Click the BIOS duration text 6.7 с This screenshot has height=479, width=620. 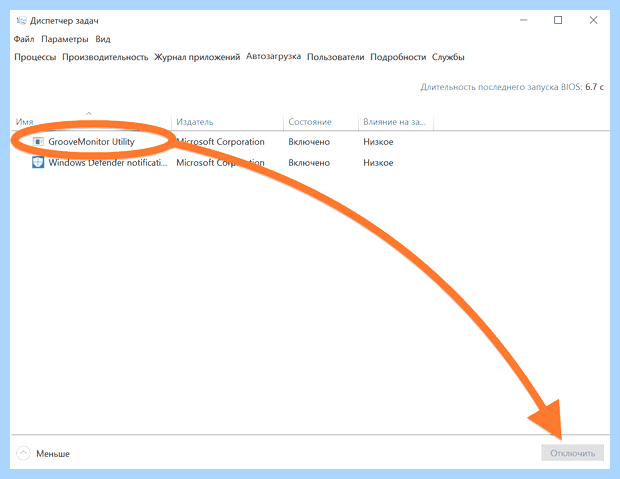point(594,87)
